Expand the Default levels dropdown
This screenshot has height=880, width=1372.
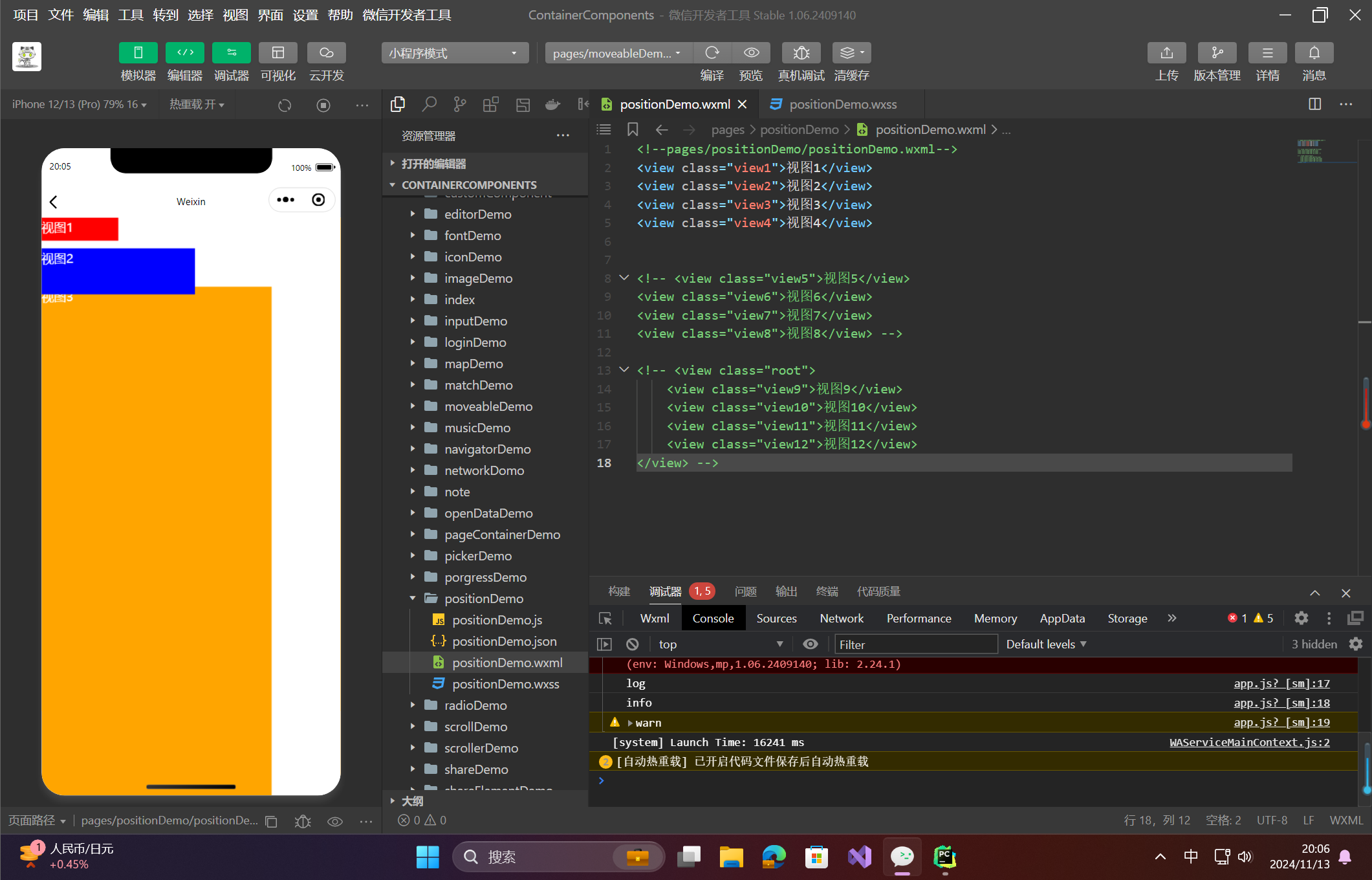(x=1046, y=644)
